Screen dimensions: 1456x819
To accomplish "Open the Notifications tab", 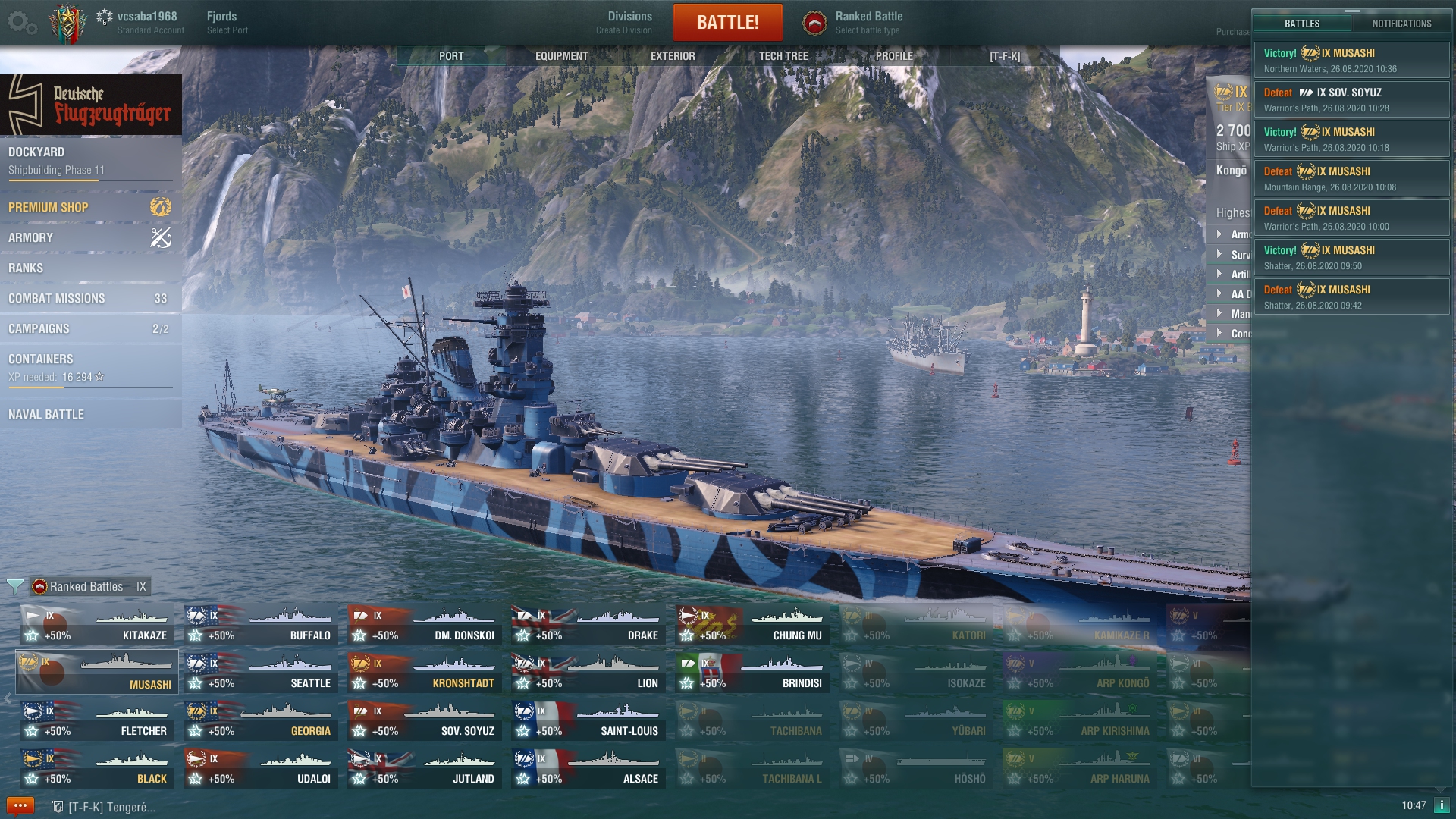I will [x=1401, y=24].
